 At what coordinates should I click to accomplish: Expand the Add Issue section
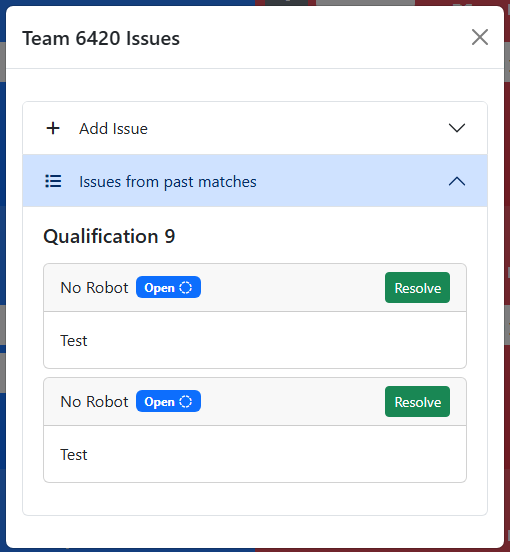pos(255,128)
